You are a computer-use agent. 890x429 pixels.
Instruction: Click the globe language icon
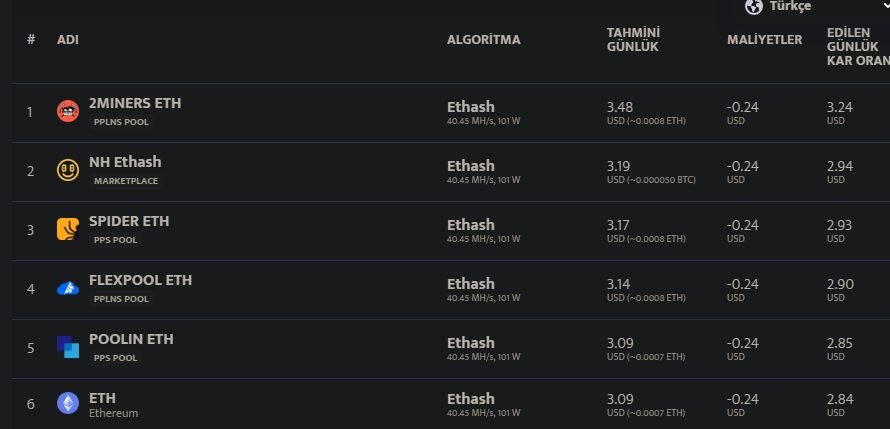(x=754, y=7)
